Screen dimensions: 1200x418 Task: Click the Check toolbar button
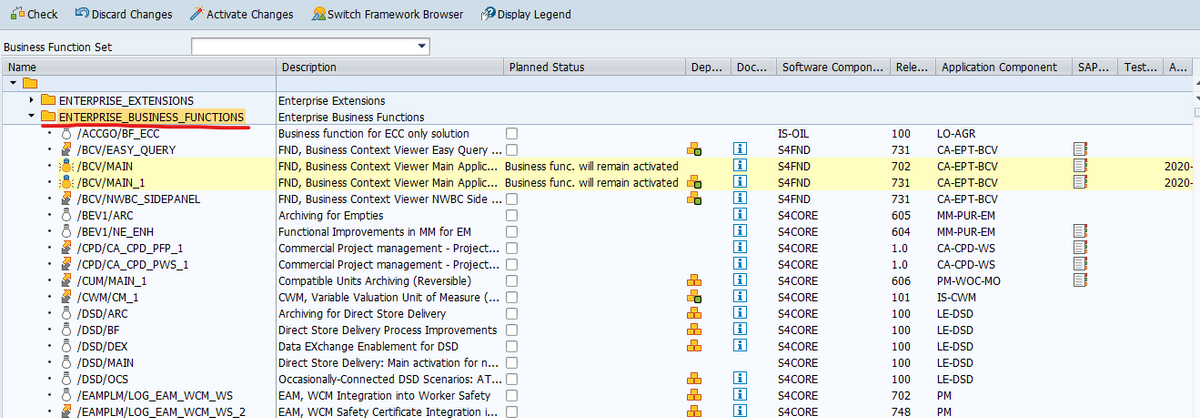[33, 14]
